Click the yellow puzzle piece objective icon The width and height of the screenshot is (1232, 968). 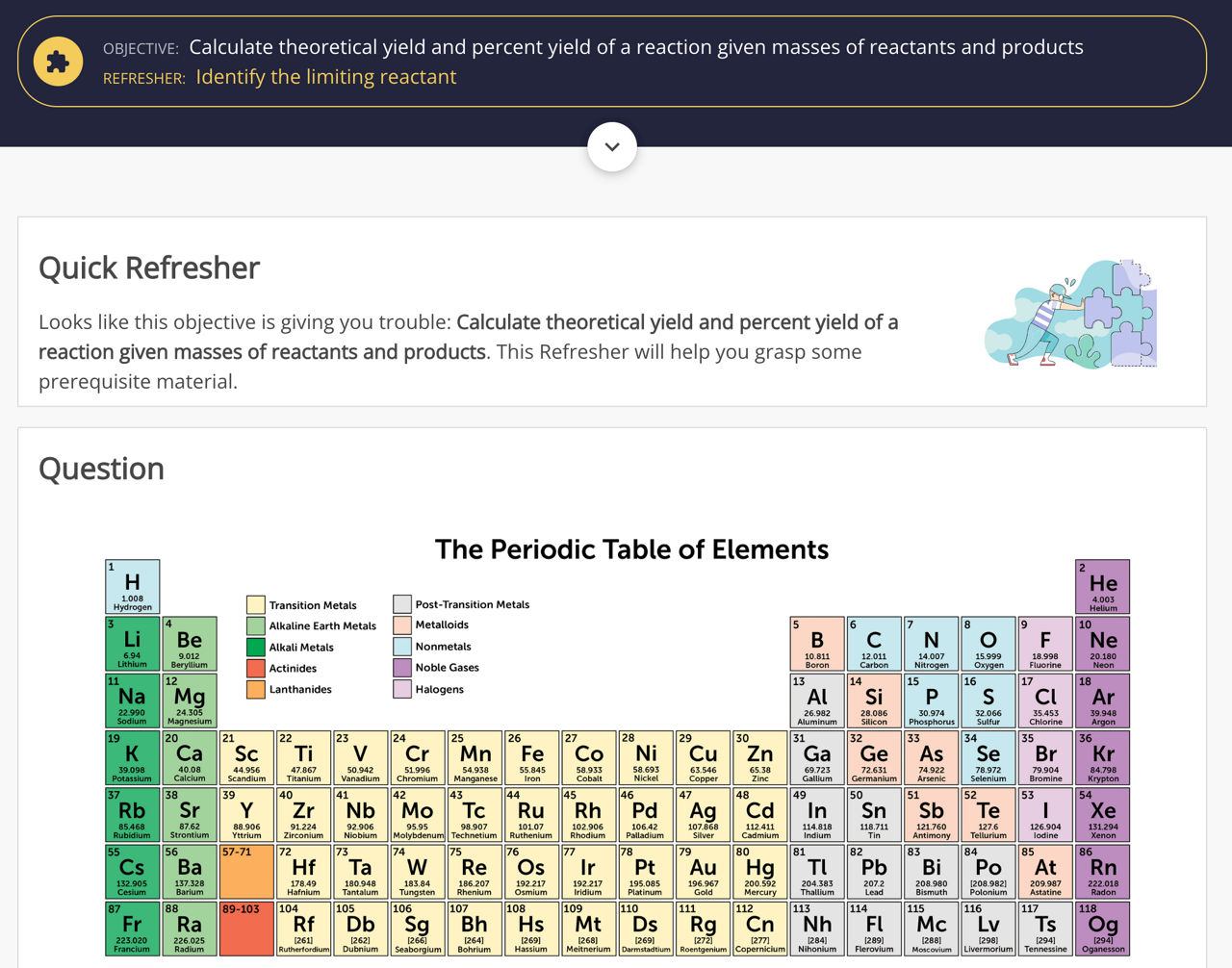58,62
